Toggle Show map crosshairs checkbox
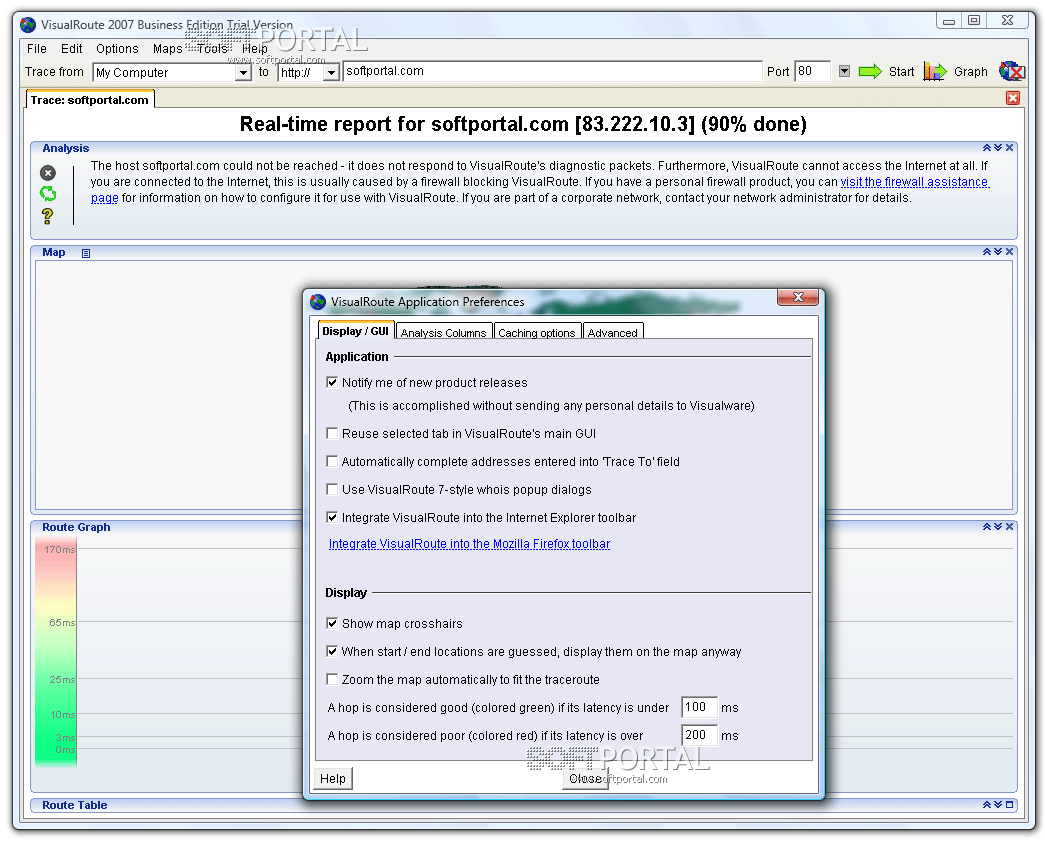The height and width of the screenshot is (844, 1045). [x=332, y=623]
